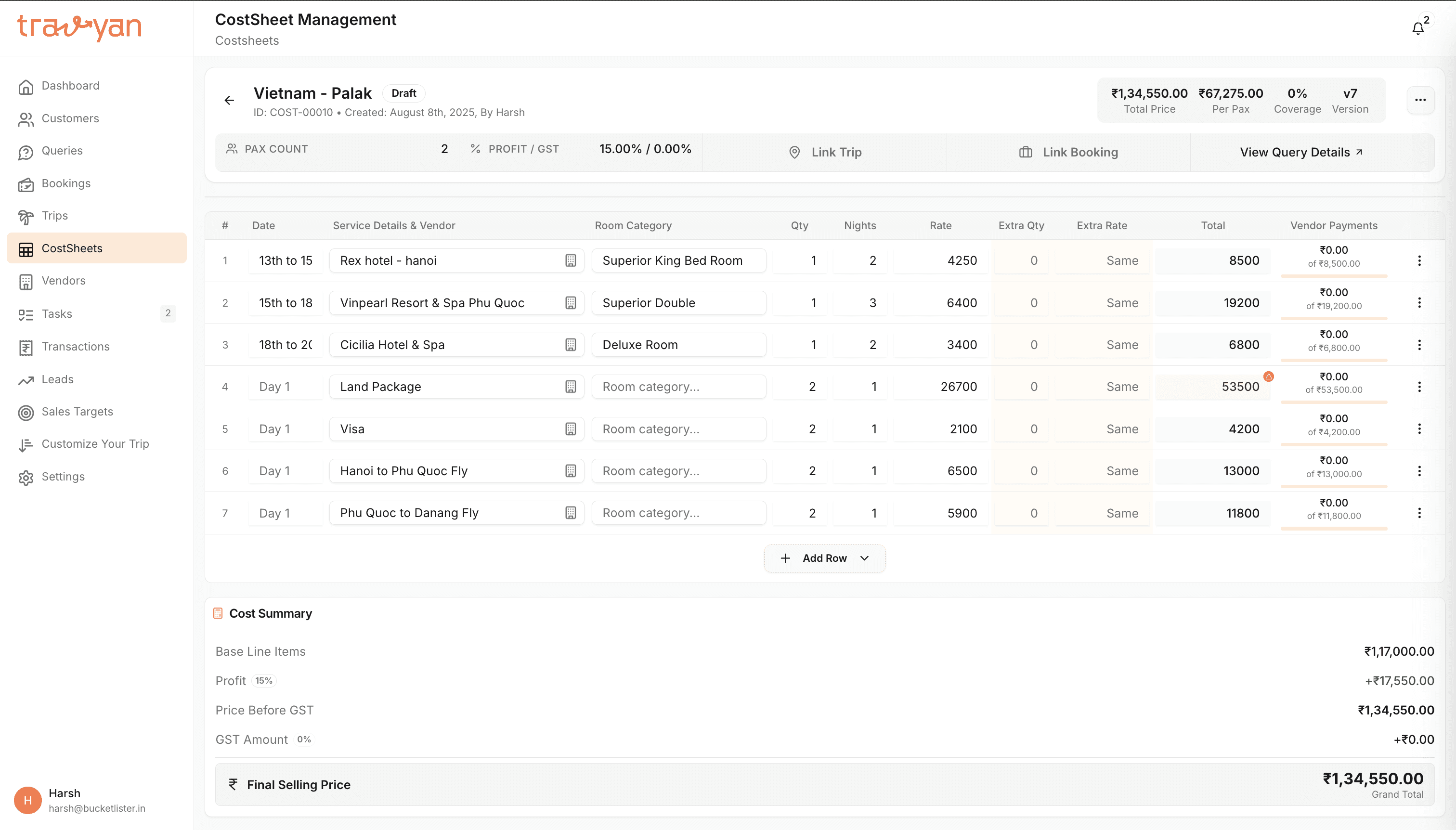Viewport: 1456px width, 830px height.
Task: Click the vendor payment progress bar for Vinpearl Resort
Action: click(1333, 318)
